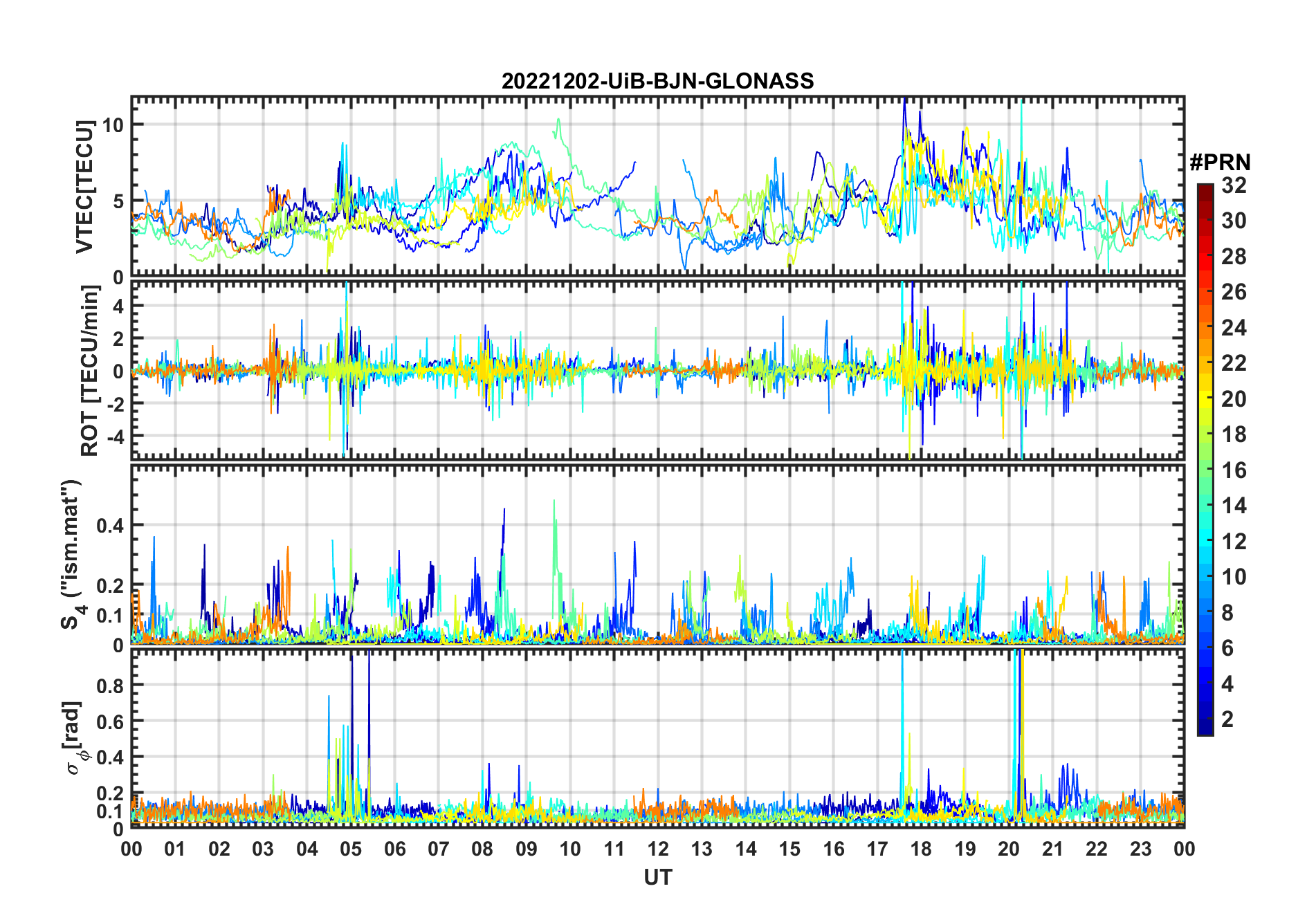Click x-axis hour label 11
The height and width of the screenshot is (920, 1316).
coord(614,849)
